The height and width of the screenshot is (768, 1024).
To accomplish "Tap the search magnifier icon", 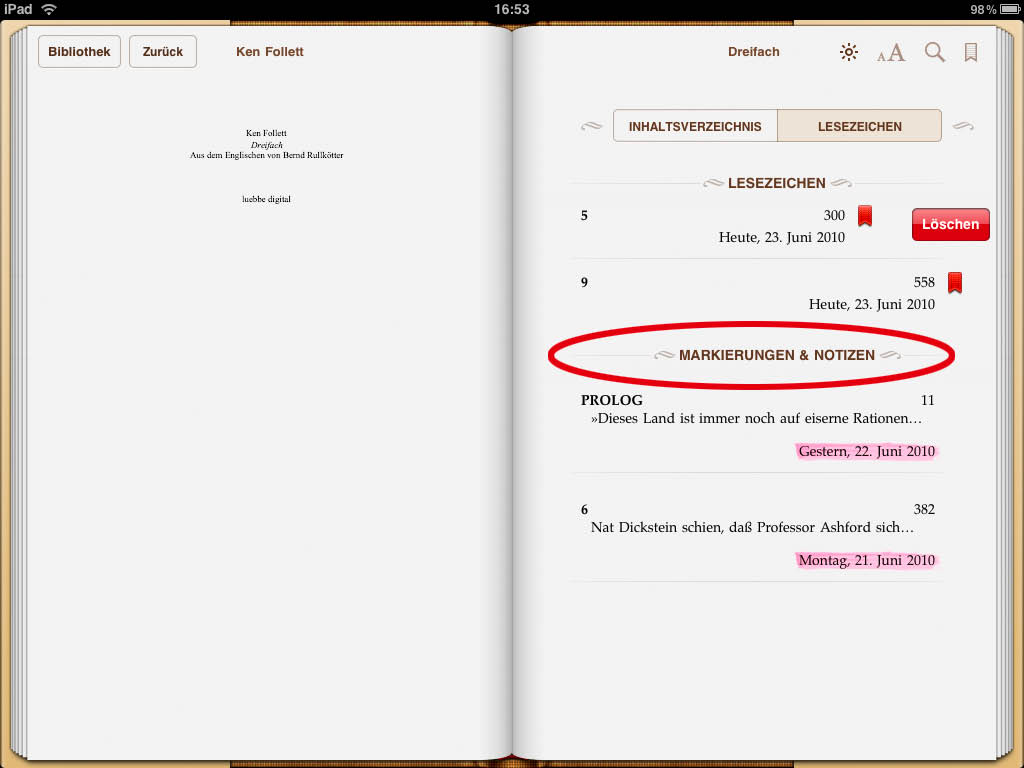I will 935,52.
